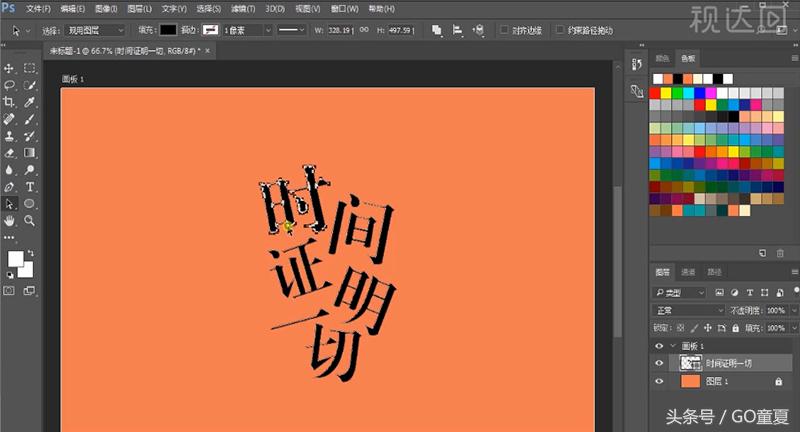Click the black fill color swatch

coord(168,30)
